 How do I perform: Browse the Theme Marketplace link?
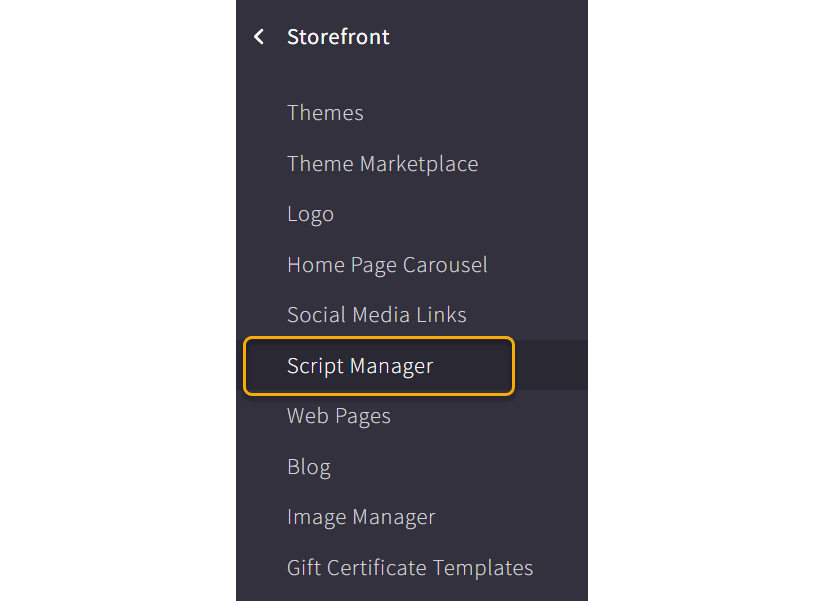[382, 164]
